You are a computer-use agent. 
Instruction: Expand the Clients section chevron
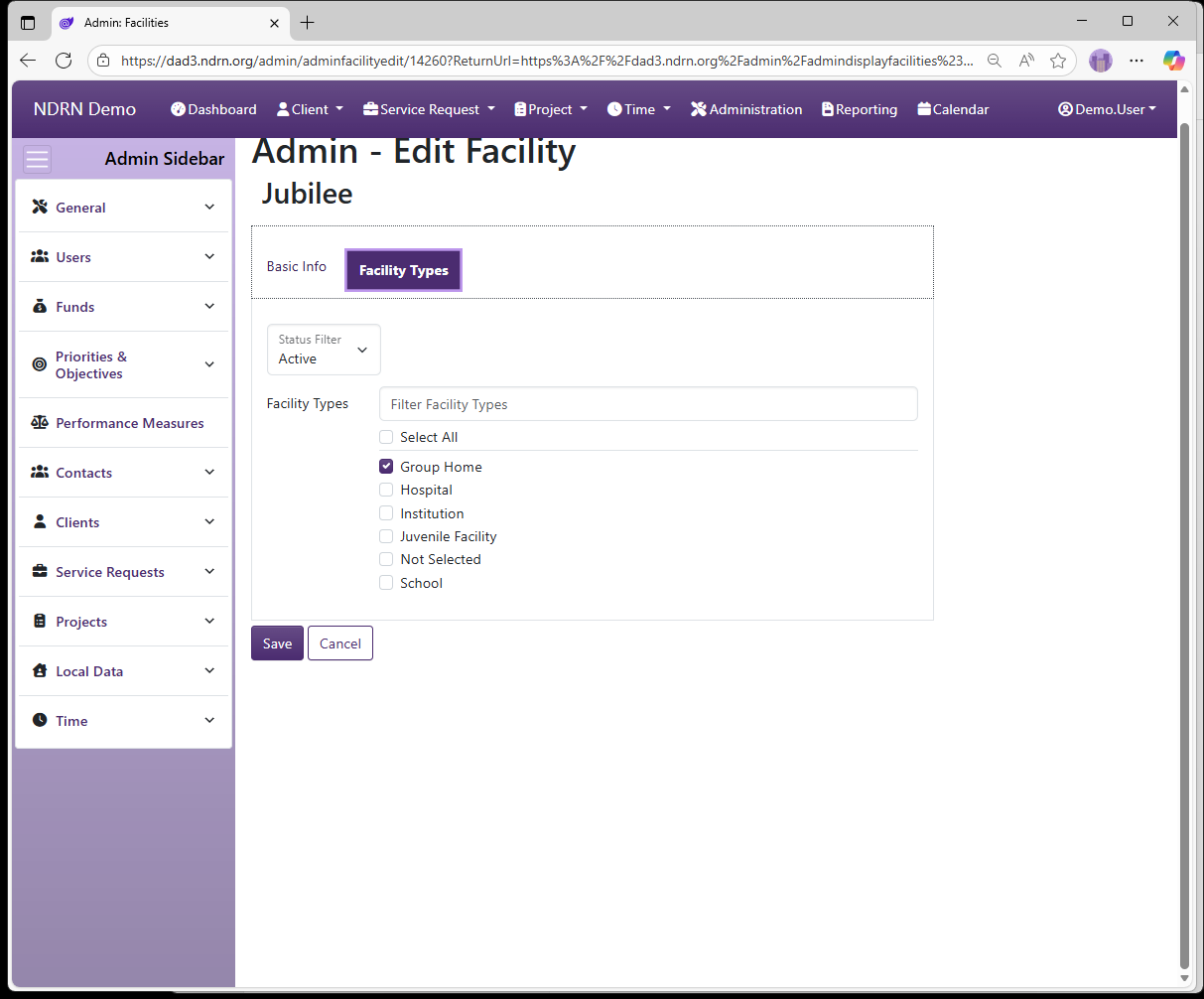pos(209,521)
